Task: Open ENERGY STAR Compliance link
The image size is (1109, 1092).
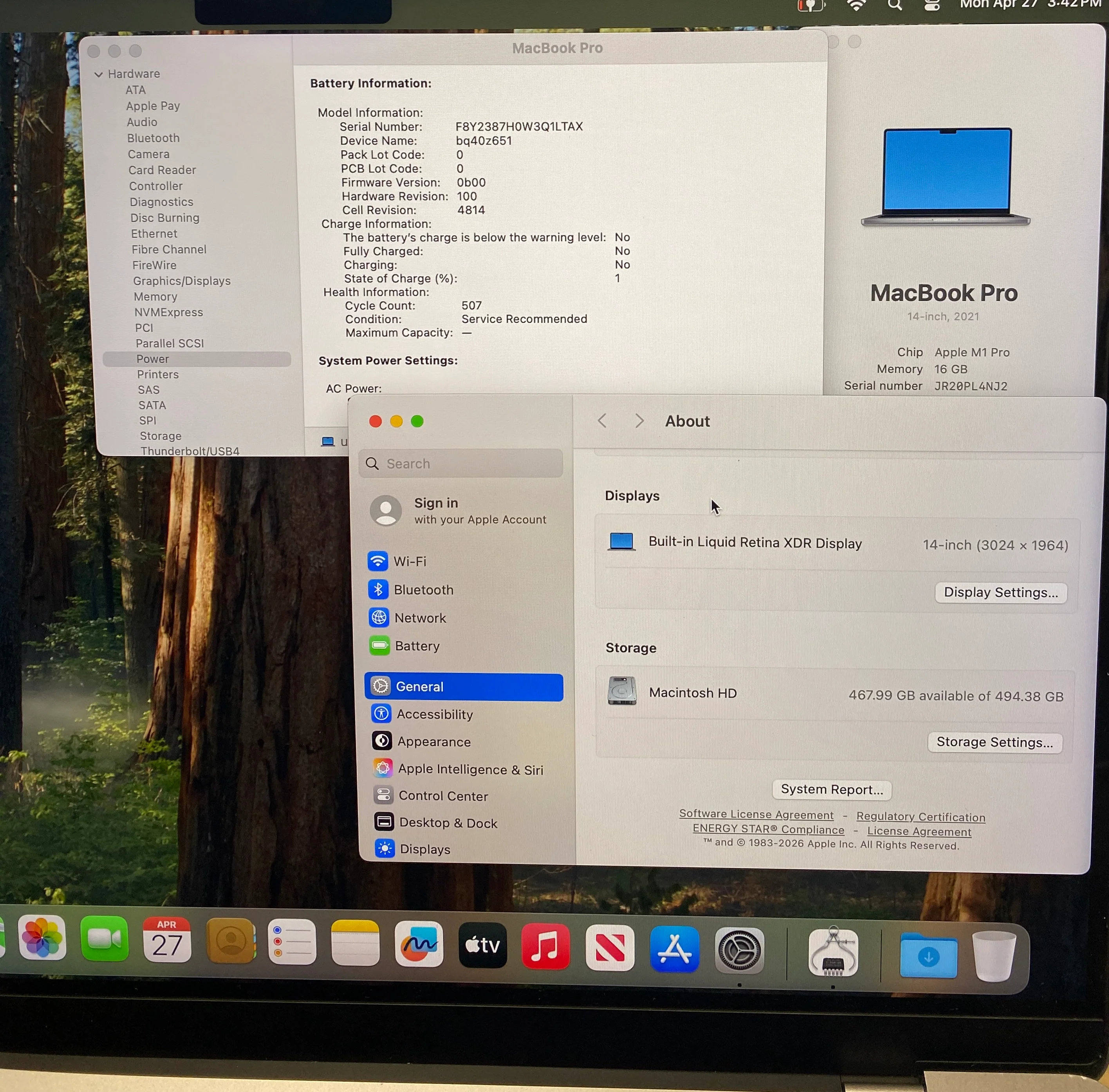Action: pyautogui.click(x=768, y=829)
